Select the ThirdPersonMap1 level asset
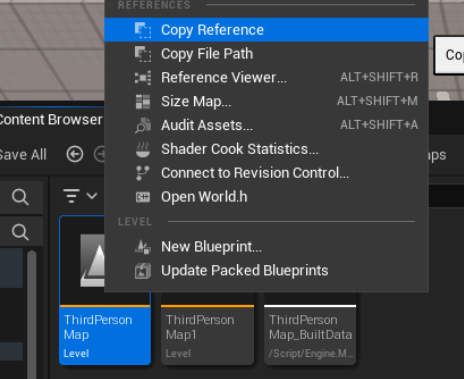Screen dimensions: 464x379 (207, 329)
